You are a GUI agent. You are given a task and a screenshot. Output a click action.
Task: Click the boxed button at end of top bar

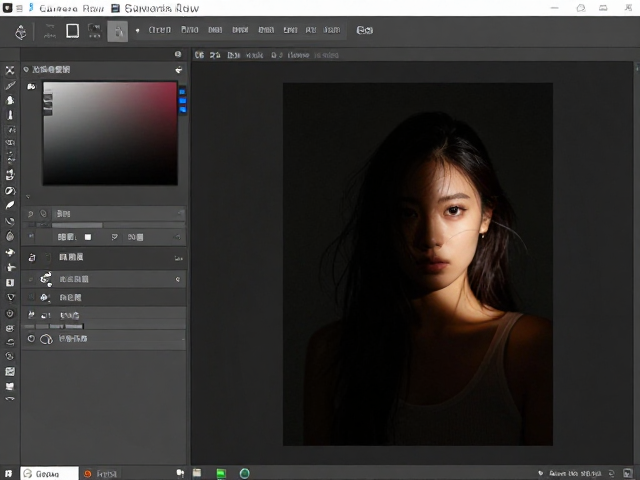click(x=364, y=30)
